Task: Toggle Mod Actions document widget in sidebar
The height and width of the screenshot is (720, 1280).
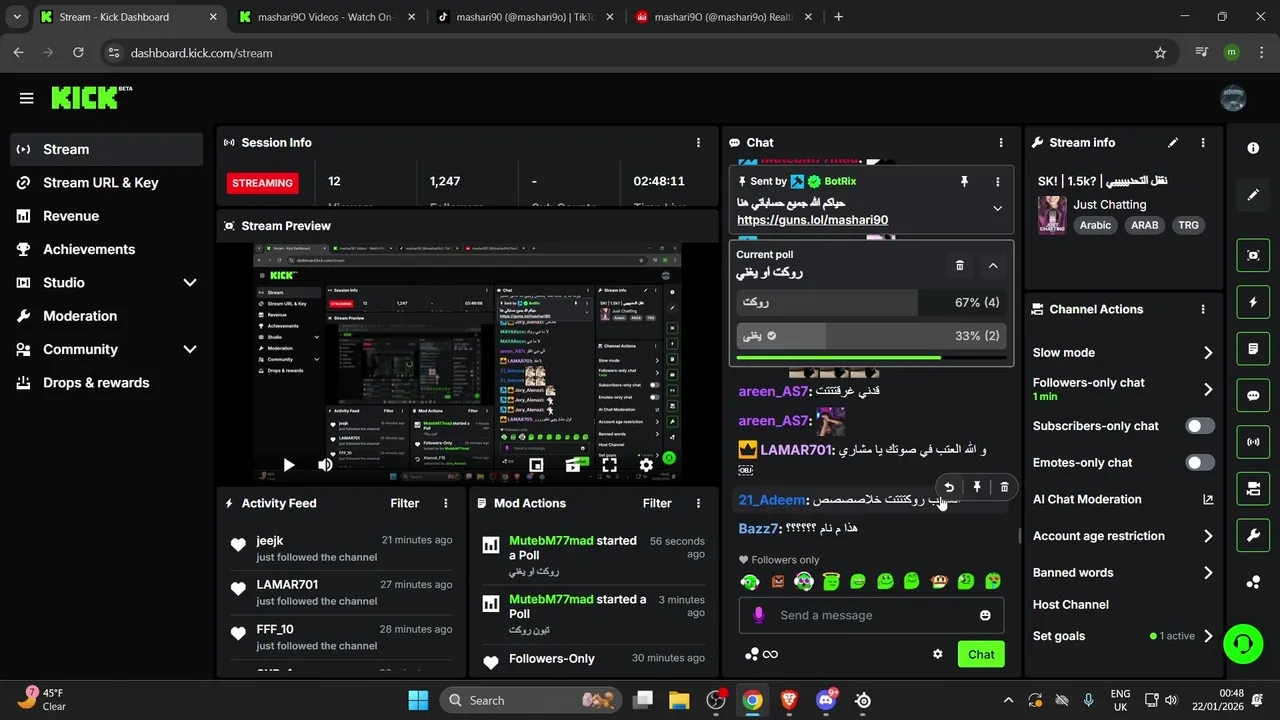Action: pyautogui.click(x=1253, y=349)
